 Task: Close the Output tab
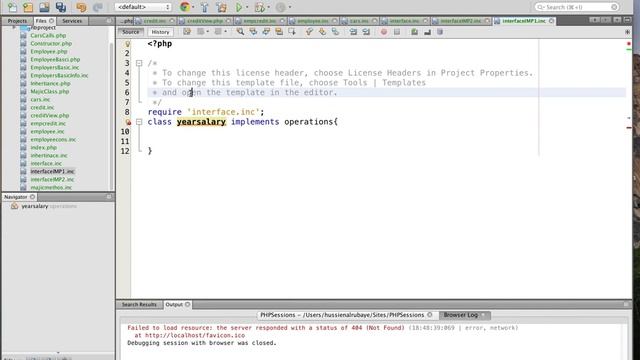tap(187, 304)
